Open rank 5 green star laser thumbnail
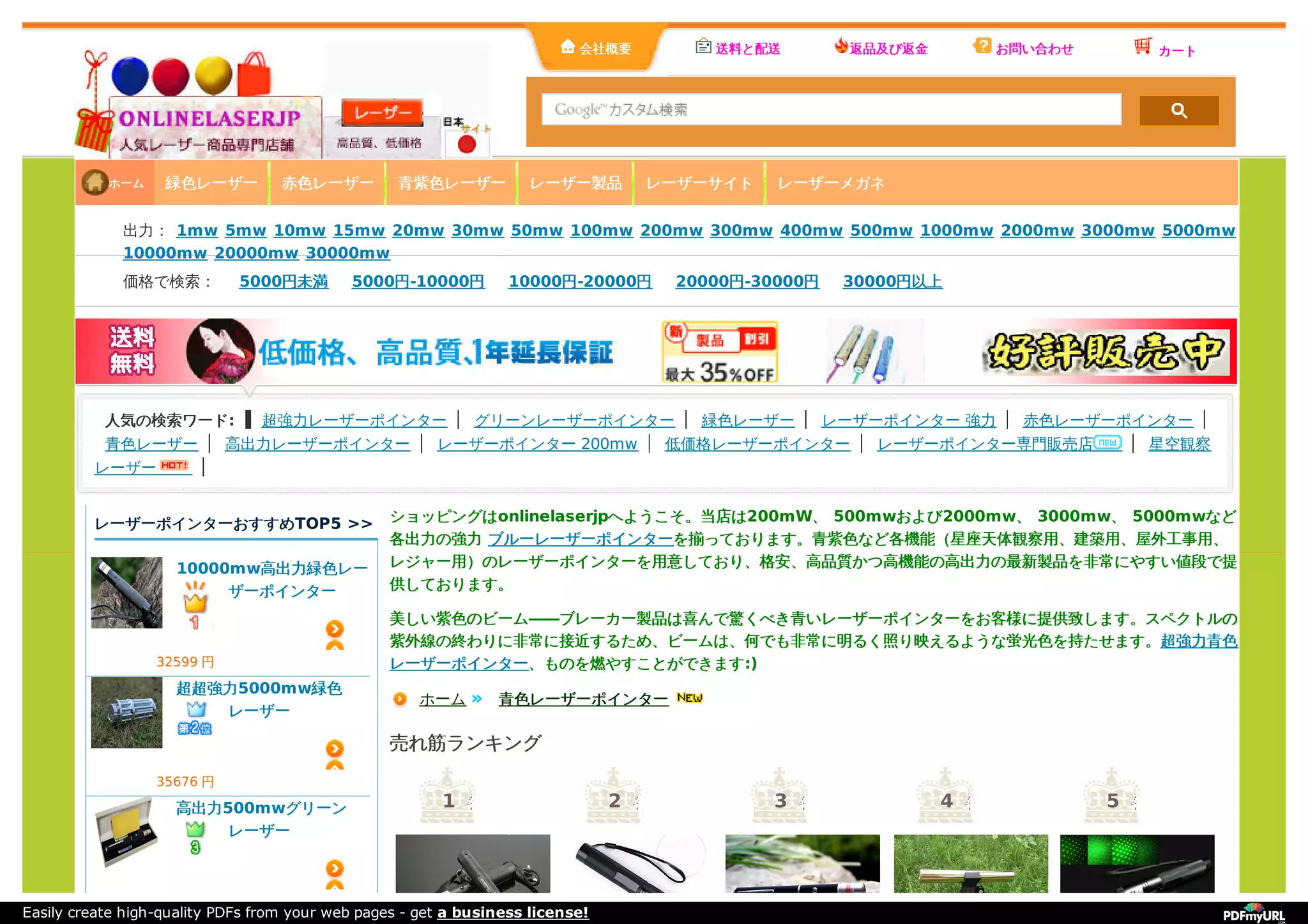This screenshot has width=1308, height=924. click(x=1137, y=863)
